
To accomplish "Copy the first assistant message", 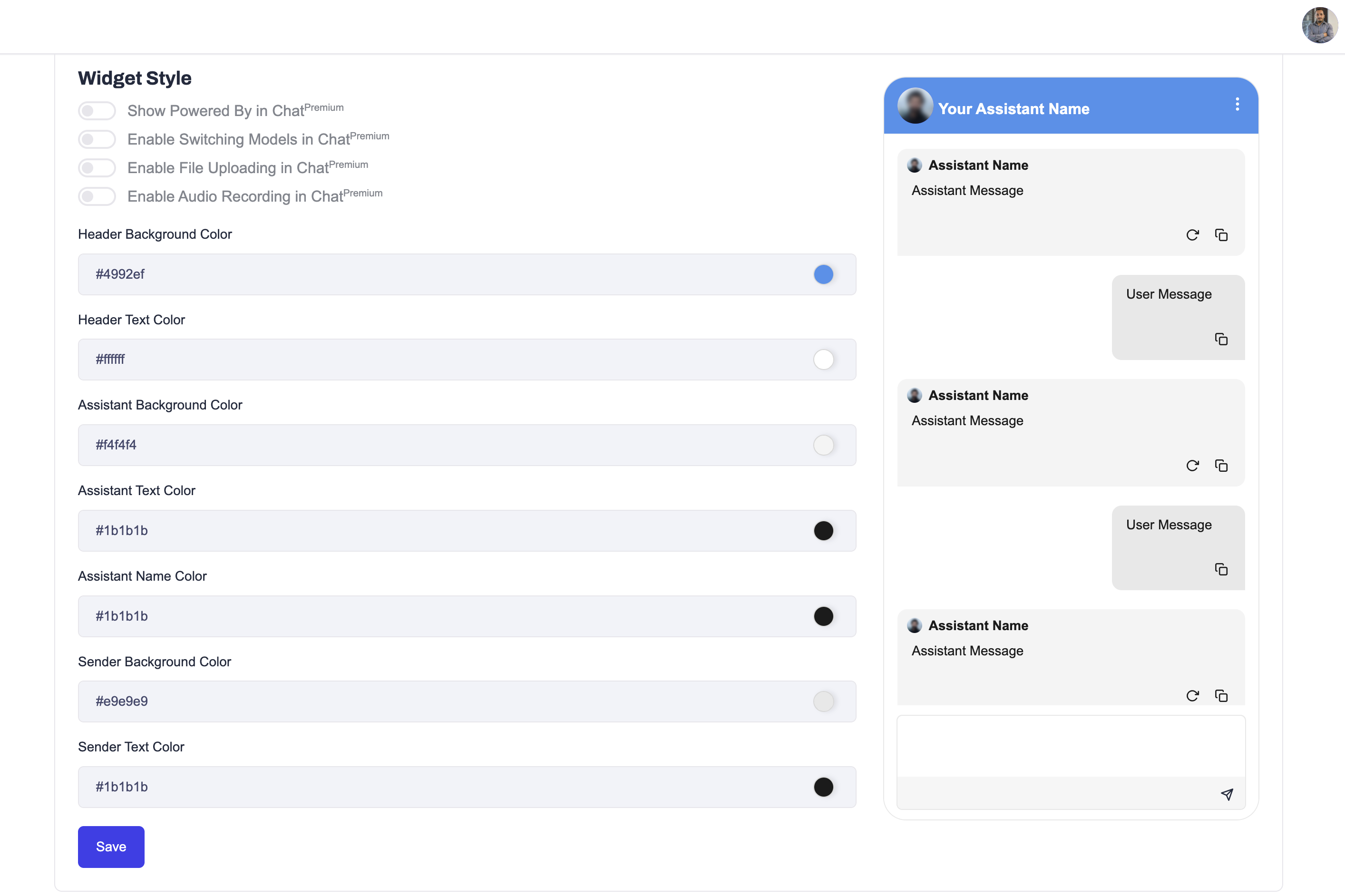I will 1221,235.
